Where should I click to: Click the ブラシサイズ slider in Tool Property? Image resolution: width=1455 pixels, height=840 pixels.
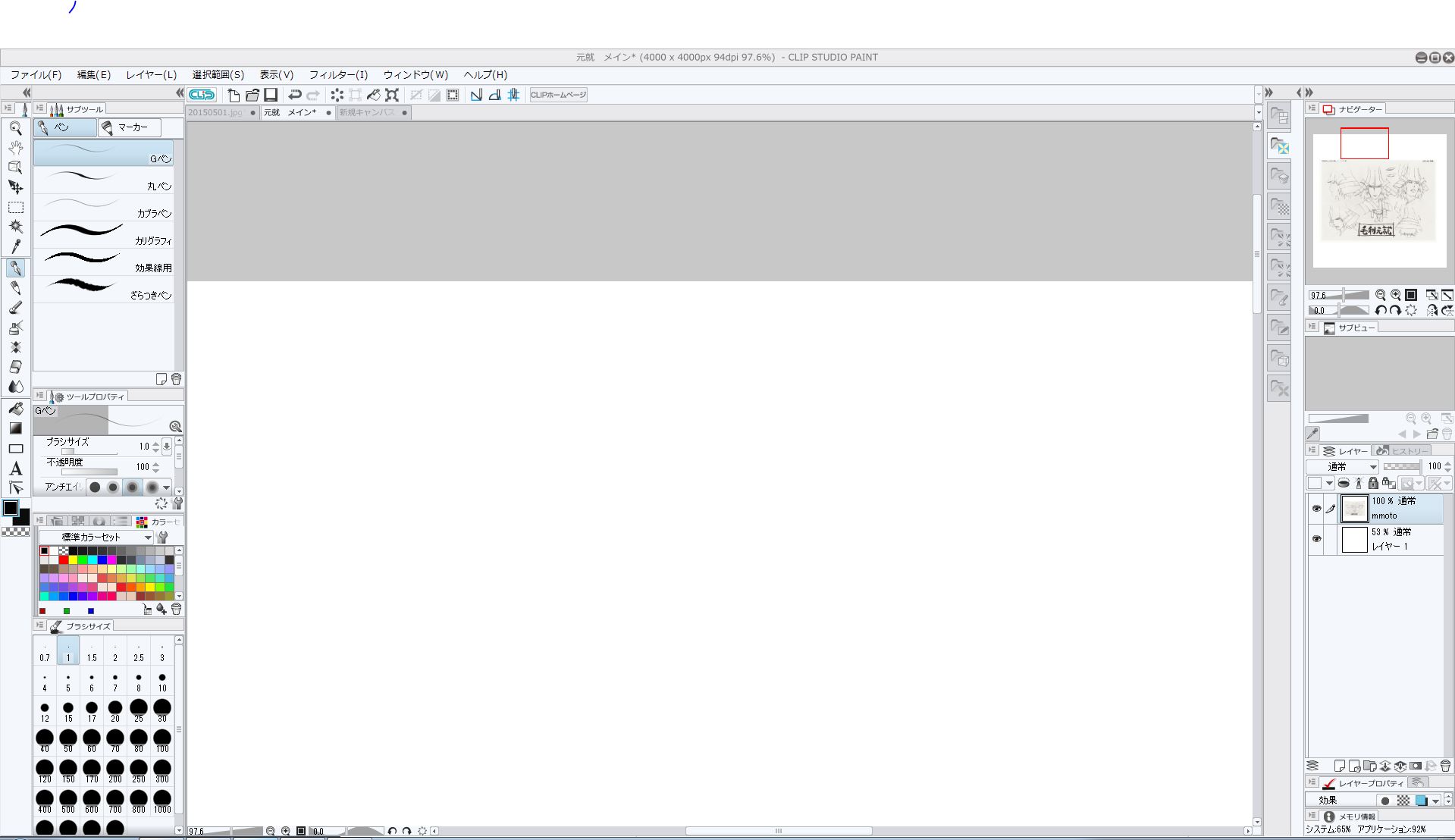[89, 452]
